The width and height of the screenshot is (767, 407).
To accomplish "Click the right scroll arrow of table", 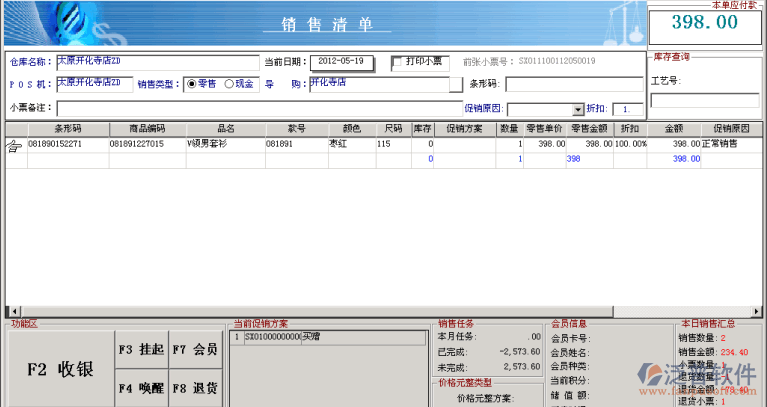I will pos(756,312).
